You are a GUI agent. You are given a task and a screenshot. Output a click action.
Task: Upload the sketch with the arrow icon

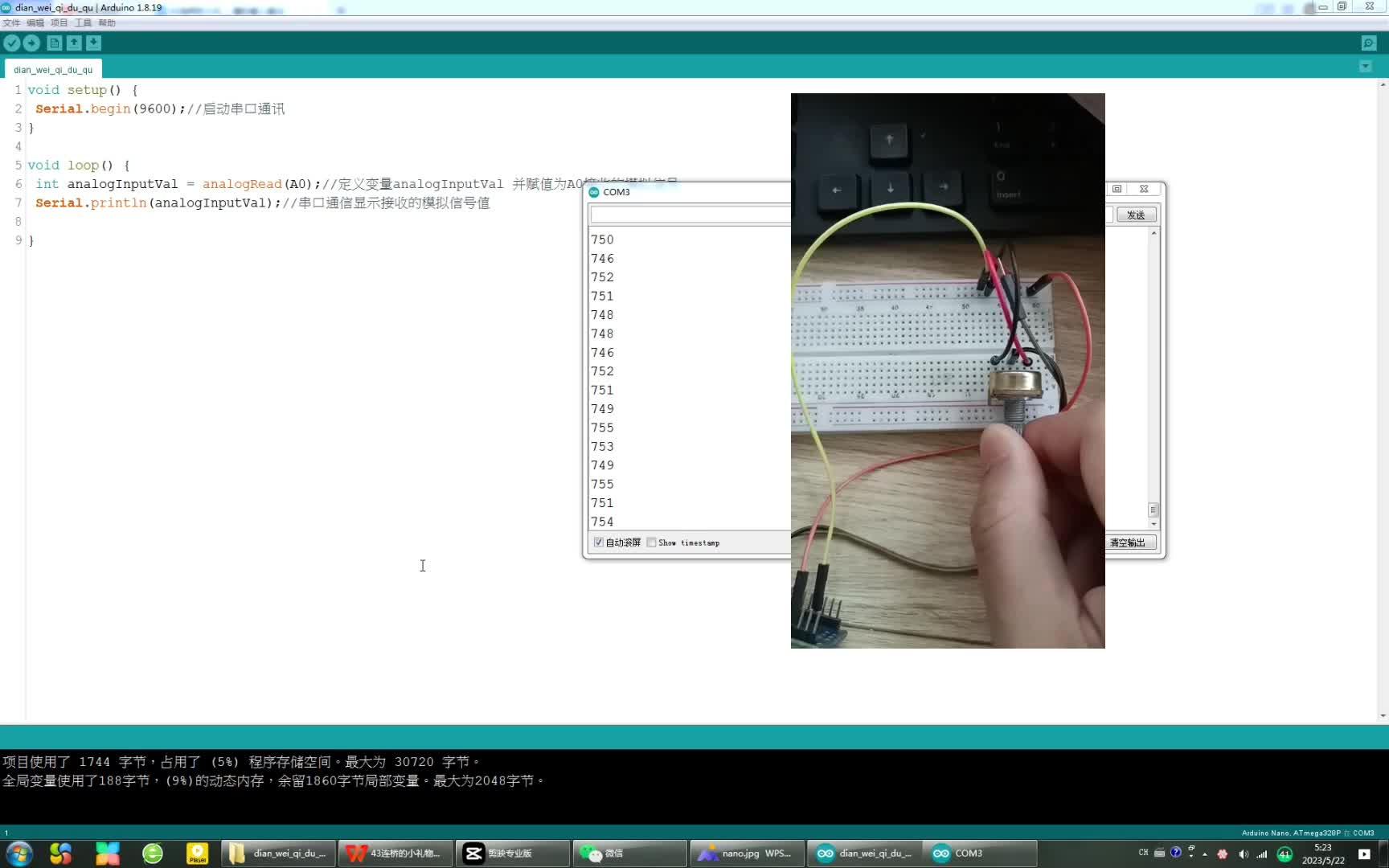(x=32, y=43)
